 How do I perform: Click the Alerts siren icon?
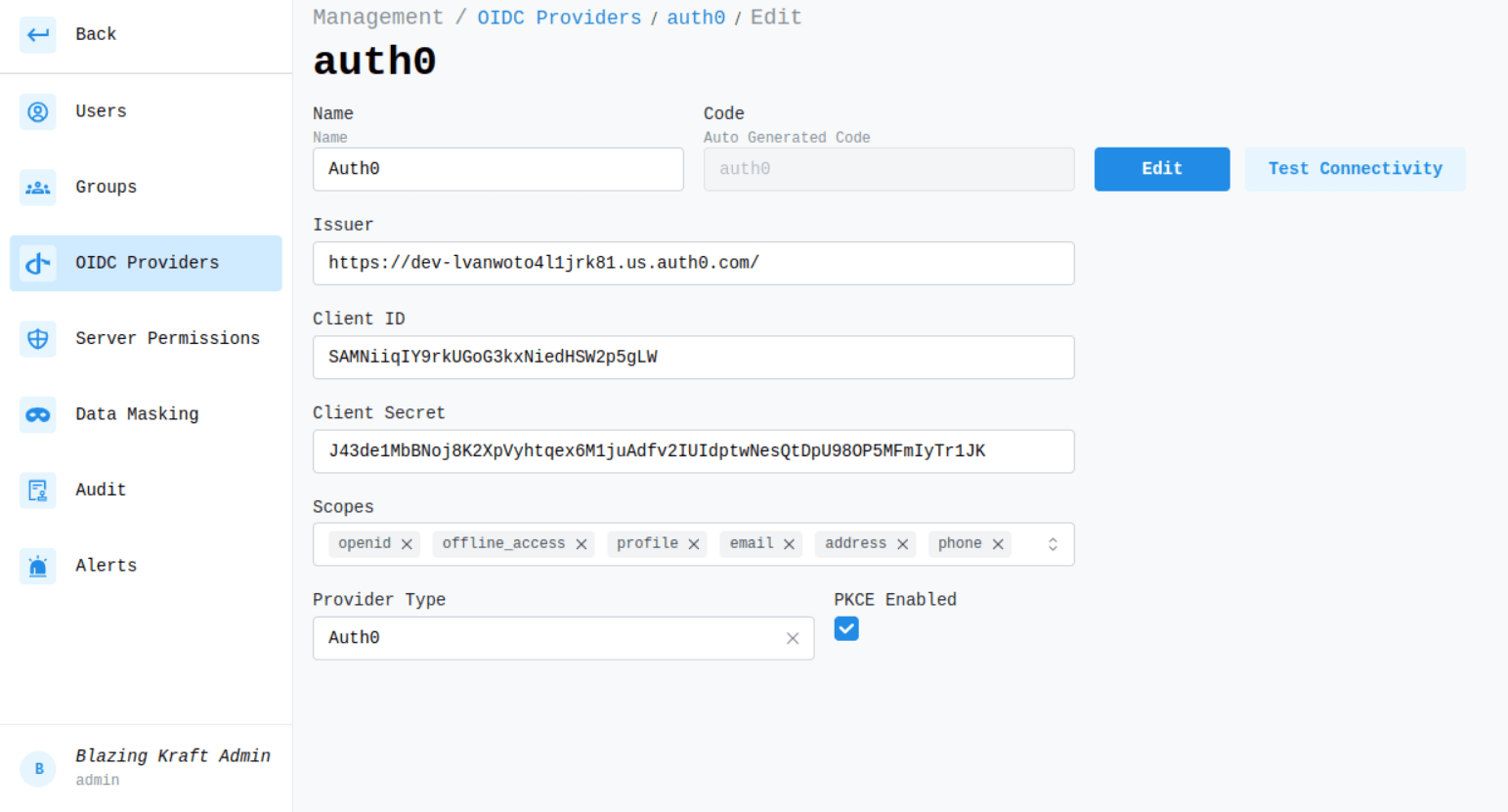point(38,566)
